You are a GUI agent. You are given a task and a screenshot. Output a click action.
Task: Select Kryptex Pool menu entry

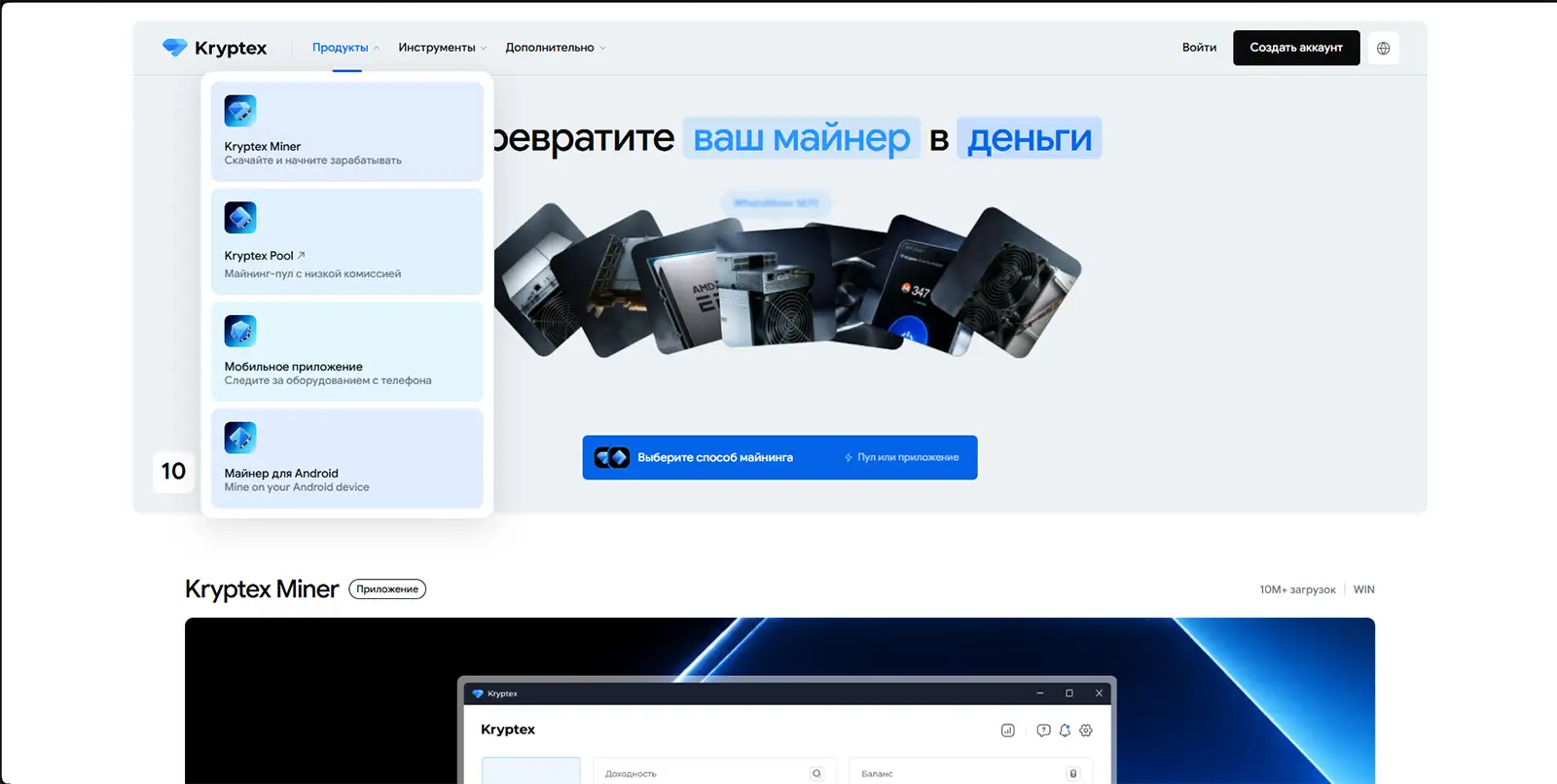(x=347, y=241)
